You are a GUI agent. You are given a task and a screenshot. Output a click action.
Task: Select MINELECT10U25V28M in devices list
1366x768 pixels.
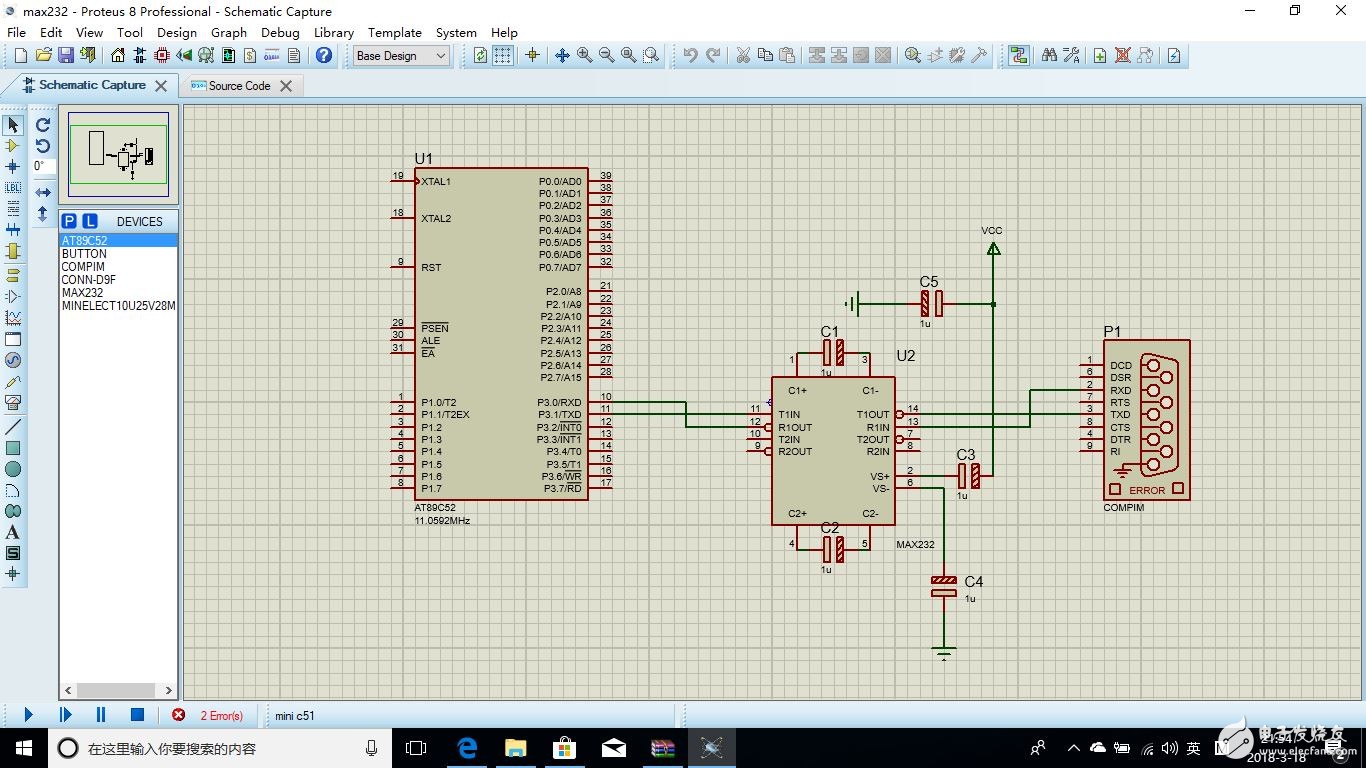pos(119,306)
